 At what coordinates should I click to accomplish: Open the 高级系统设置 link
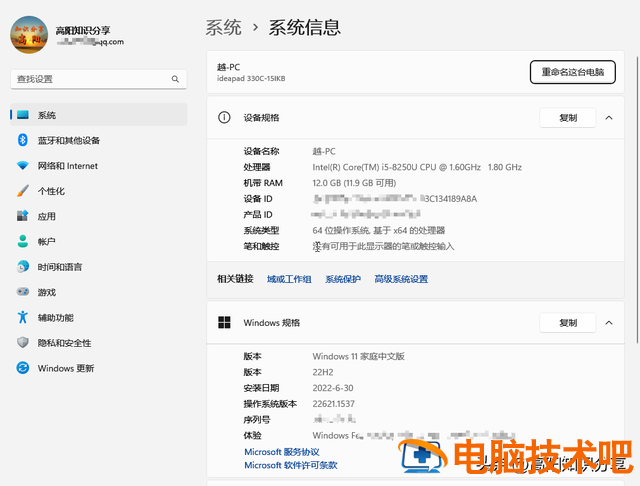401,279
